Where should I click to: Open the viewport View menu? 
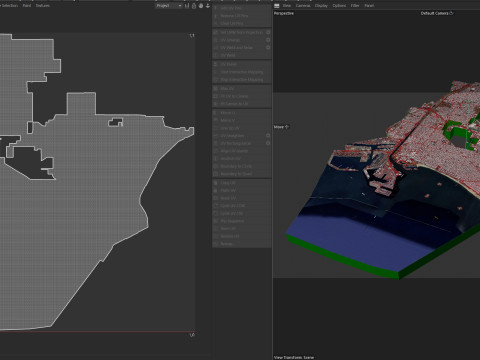pos(287,6)
